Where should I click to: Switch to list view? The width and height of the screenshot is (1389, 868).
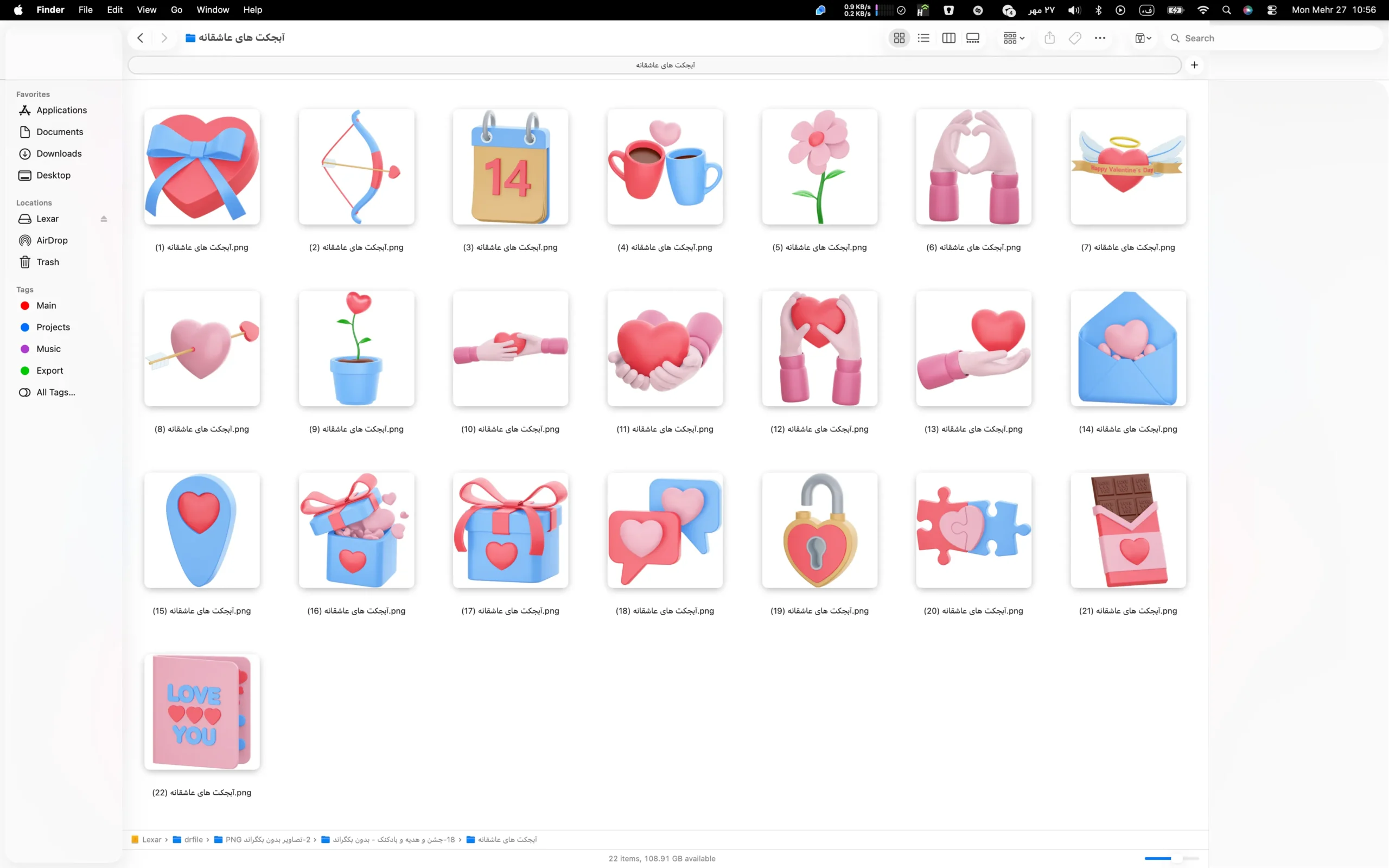(923, 38)
